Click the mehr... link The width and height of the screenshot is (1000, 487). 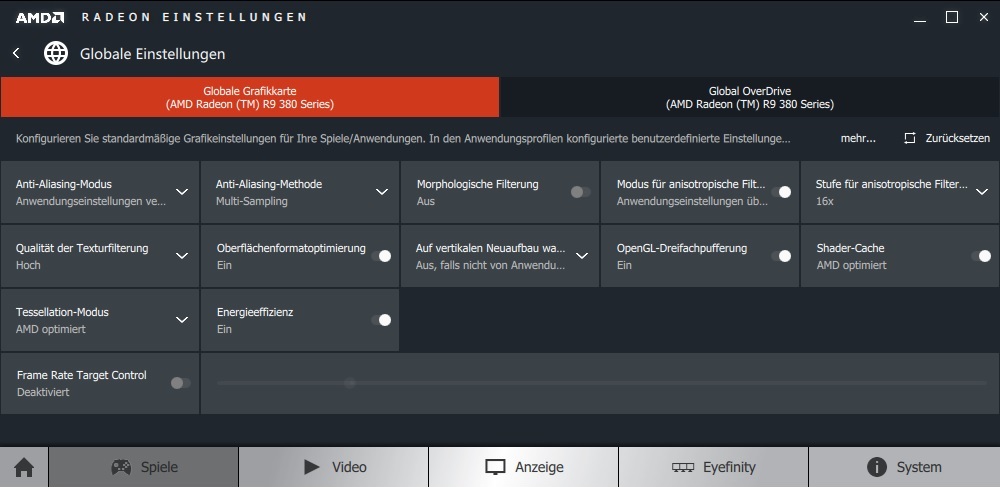pyautogui.click(x=858, y=138)
